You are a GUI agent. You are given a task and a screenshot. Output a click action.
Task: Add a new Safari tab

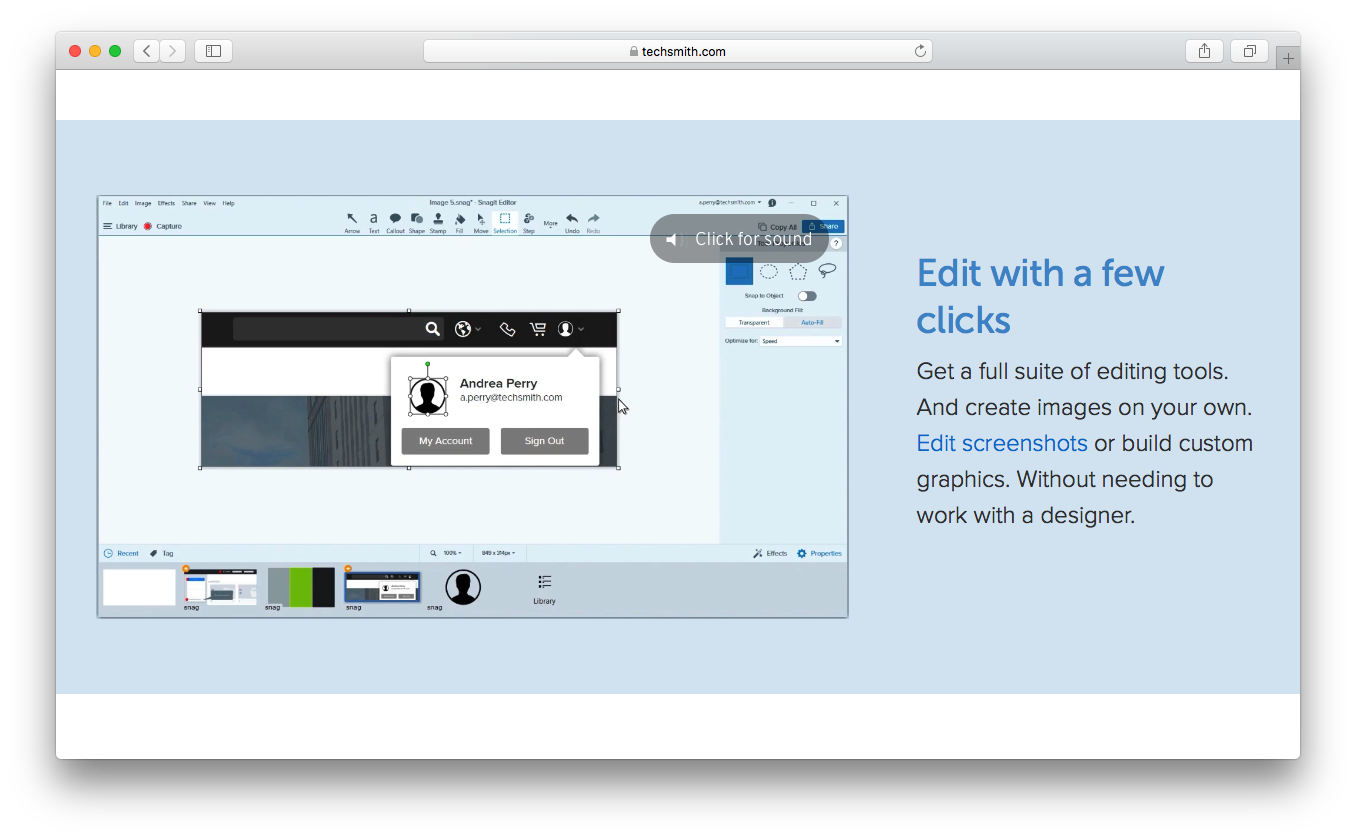click(x=1288, y=58)
